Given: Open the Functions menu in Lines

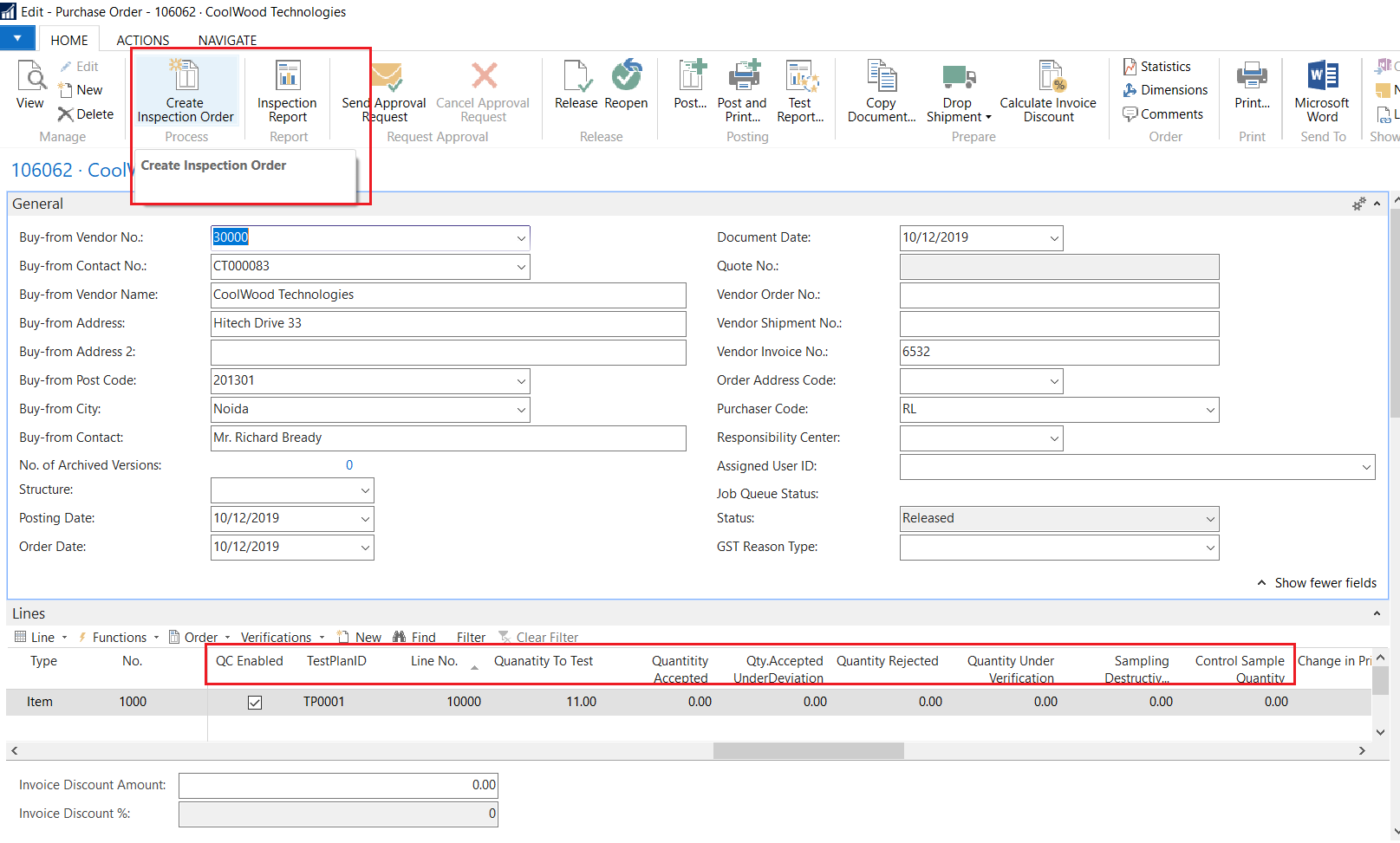Looking at the screenshot, I should click(119, 638).
